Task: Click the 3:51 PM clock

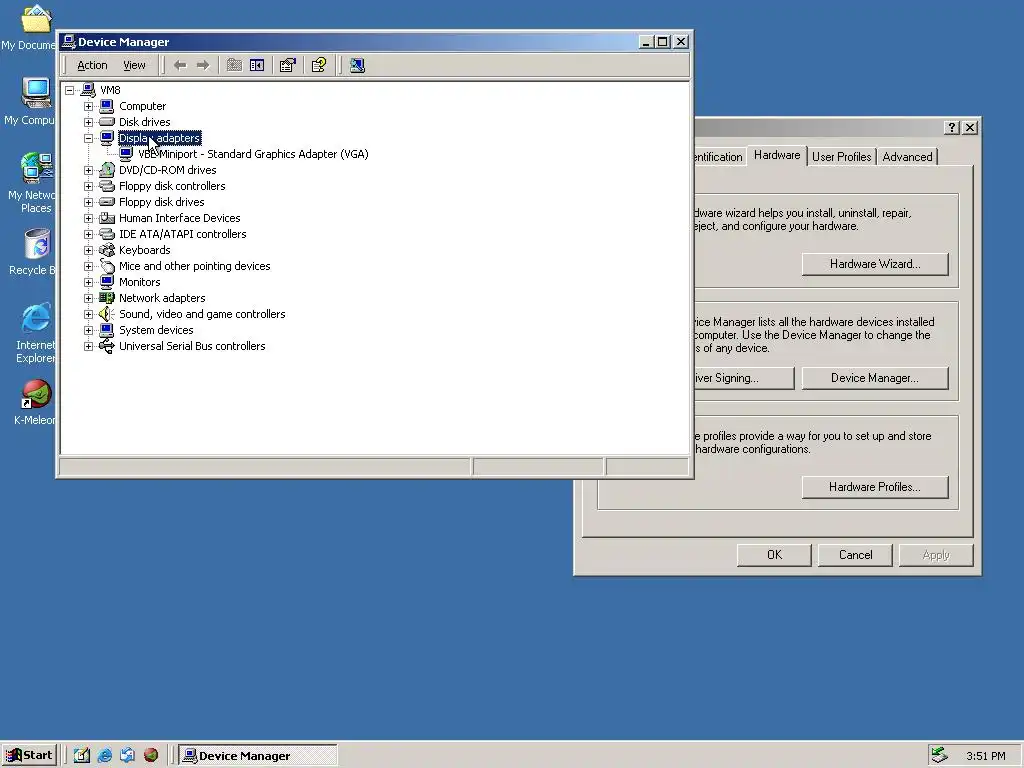Action: [x=985, y=756]
